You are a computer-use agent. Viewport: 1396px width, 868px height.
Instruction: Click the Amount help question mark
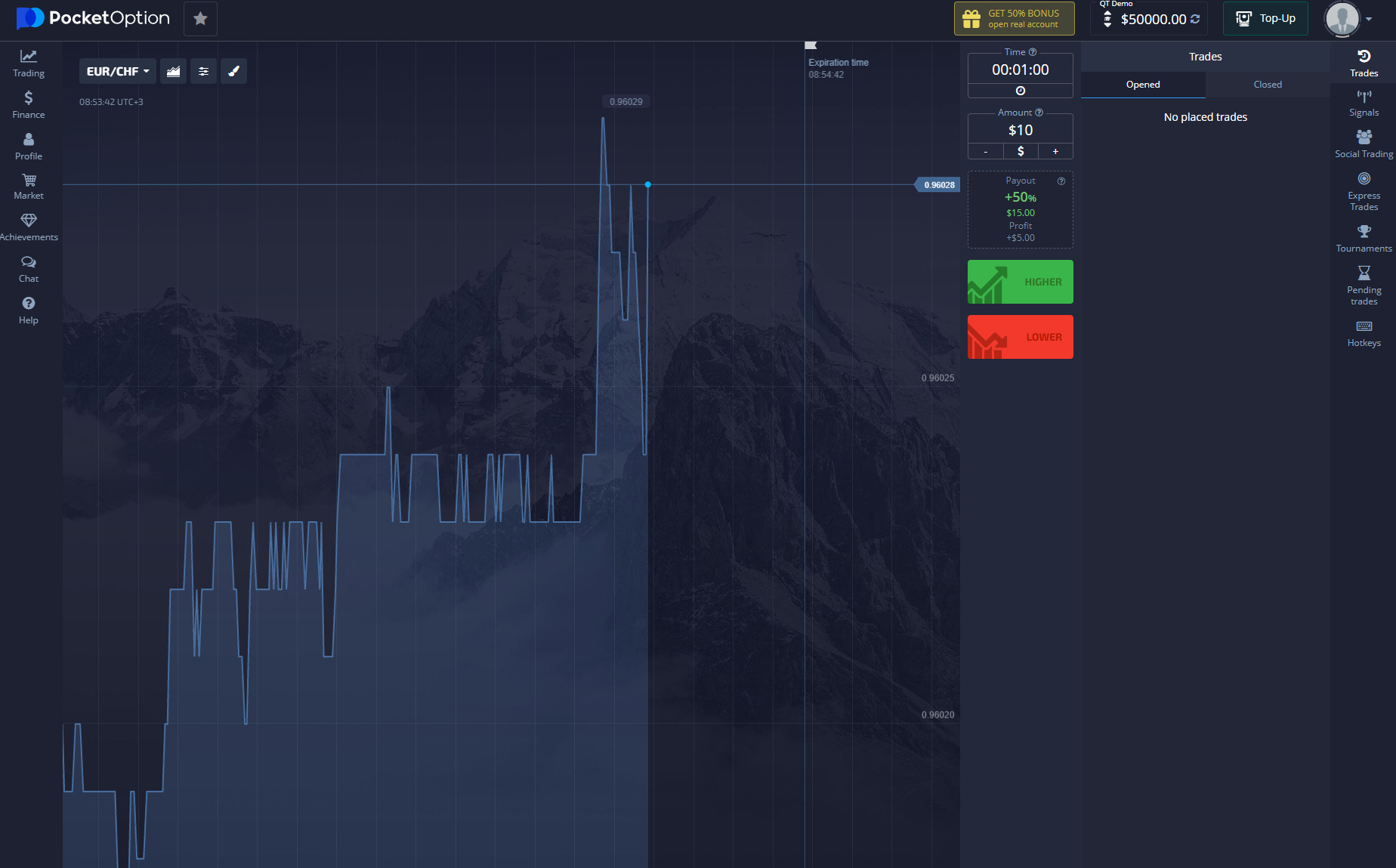tap(1039, 113)
